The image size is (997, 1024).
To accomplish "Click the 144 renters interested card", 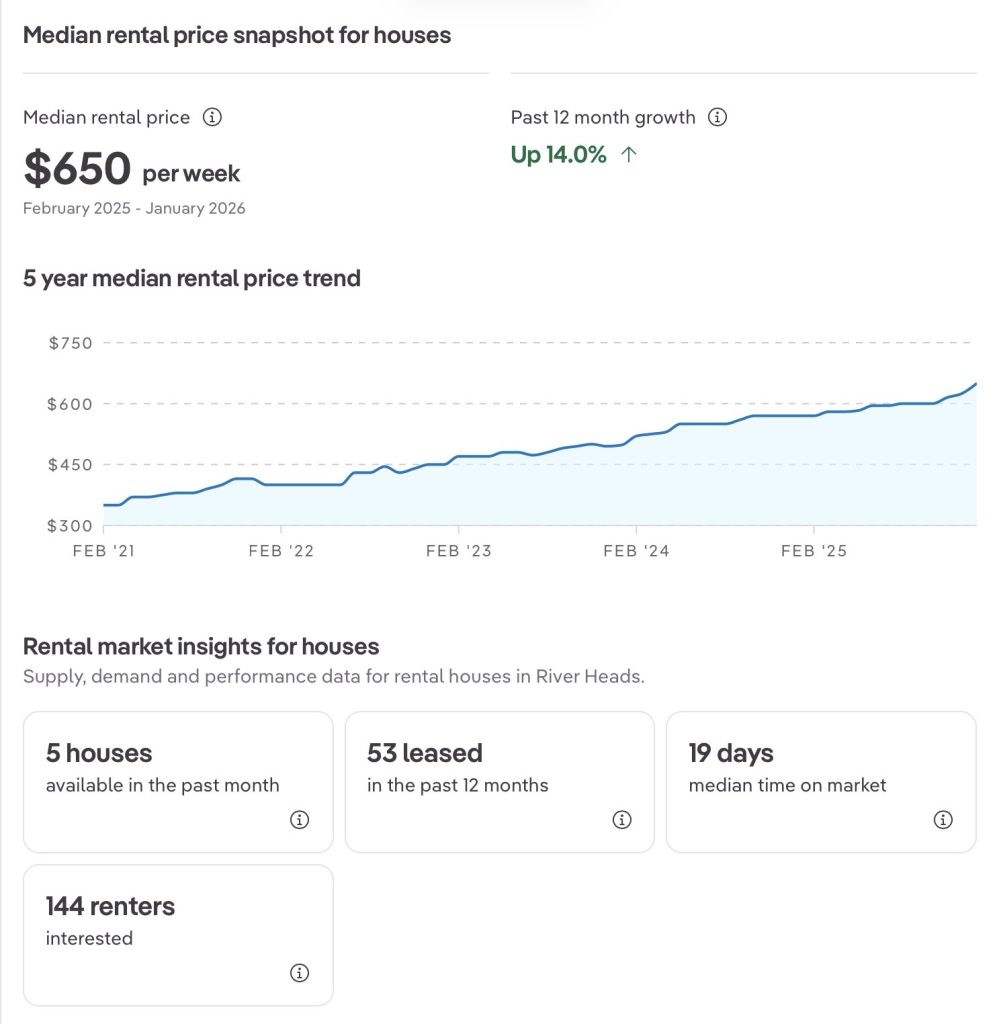I will click(178, 934).
